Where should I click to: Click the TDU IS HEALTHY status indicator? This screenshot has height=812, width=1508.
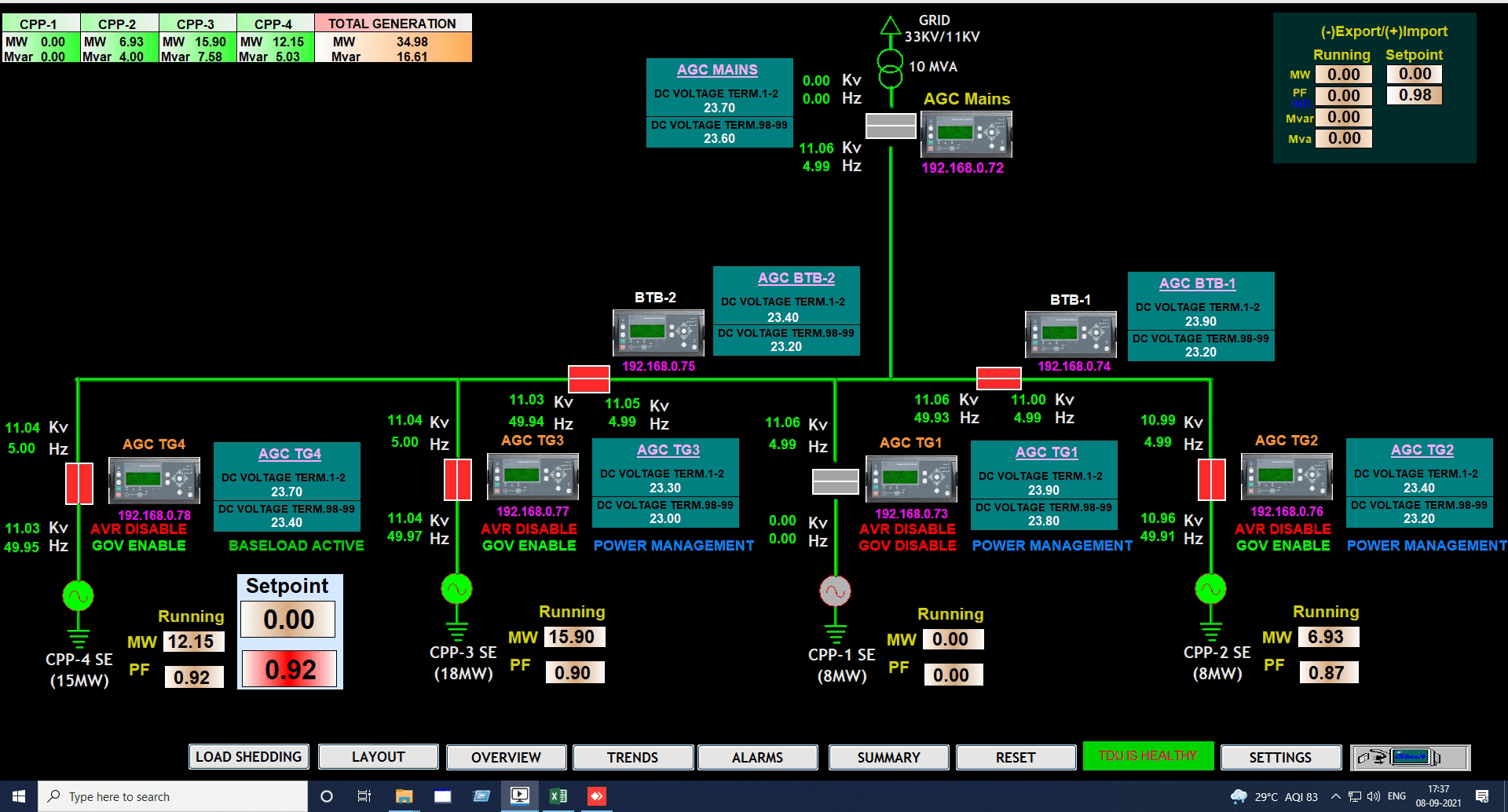point(1147,755)
